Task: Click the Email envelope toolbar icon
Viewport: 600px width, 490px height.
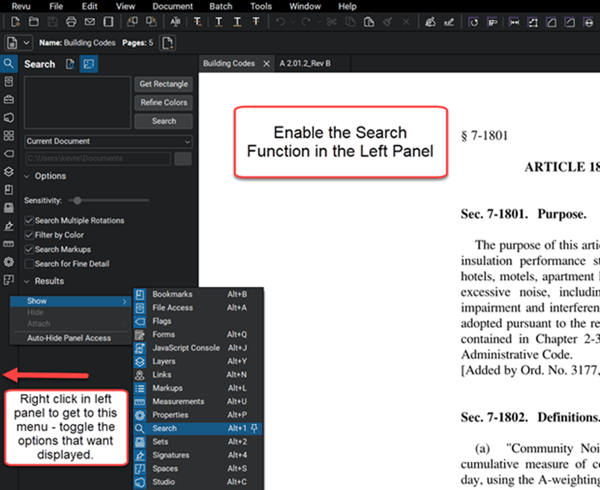Action: [90, 22]
